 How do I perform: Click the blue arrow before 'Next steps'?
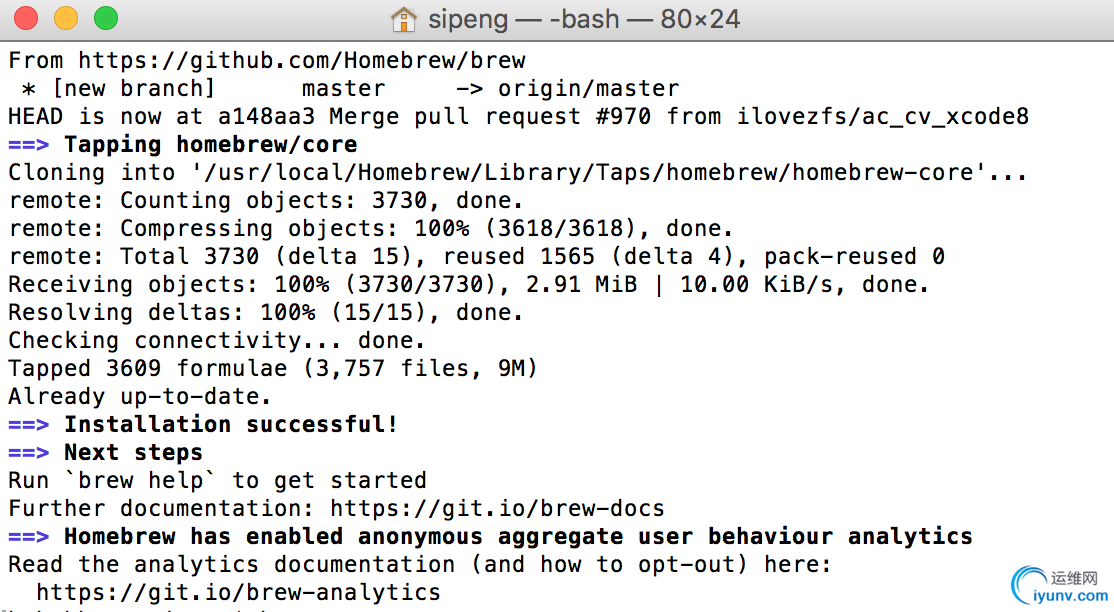(28, 452)
